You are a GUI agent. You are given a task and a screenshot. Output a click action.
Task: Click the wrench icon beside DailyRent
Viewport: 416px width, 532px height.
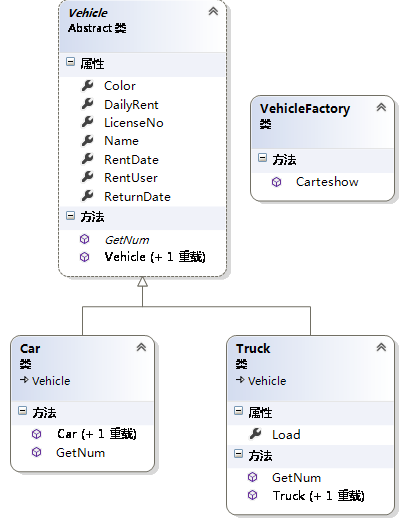pos(88,104)
